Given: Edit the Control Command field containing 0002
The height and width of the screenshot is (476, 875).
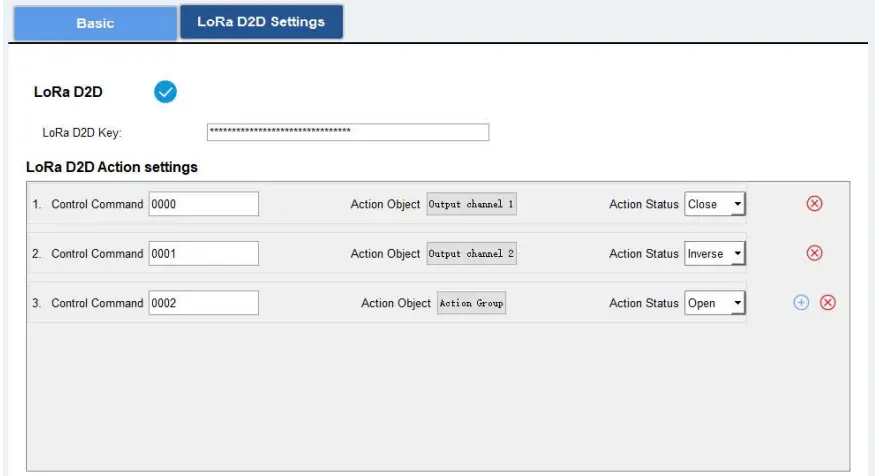Looking at the screenshot, I should click(x=203, y=303).
